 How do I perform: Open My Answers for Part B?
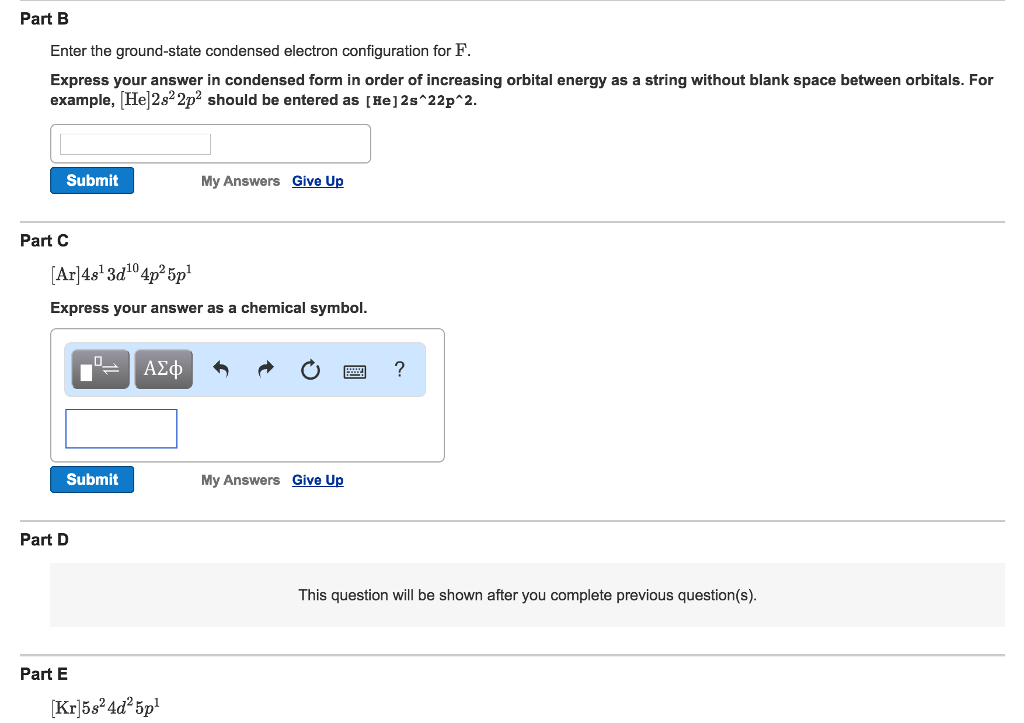240,181
